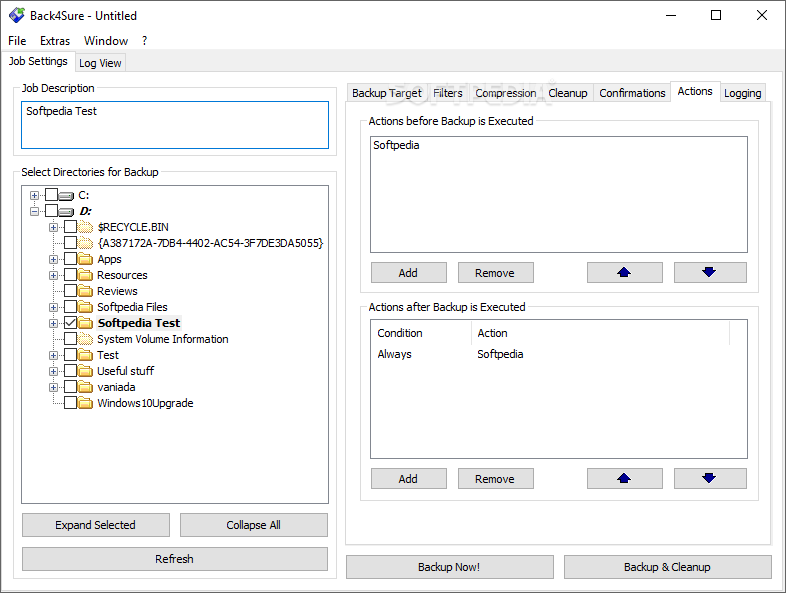Switch to the Log View tab
786x593 pixels.
pyautogui.click(x=100, y=63)
